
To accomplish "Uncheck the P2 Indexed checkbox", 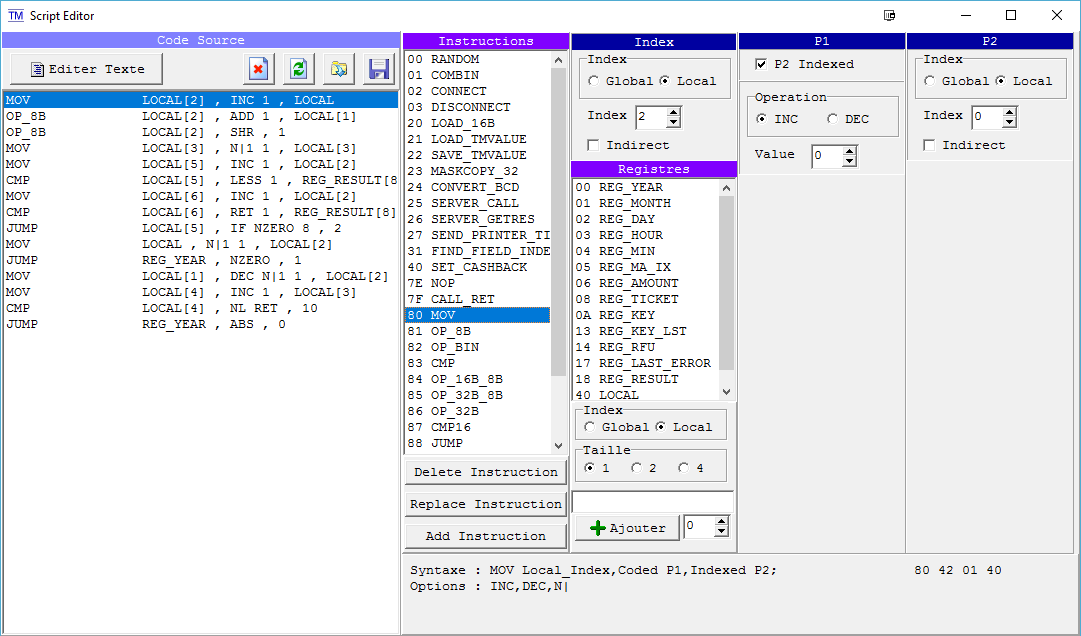I will (762, 64).
